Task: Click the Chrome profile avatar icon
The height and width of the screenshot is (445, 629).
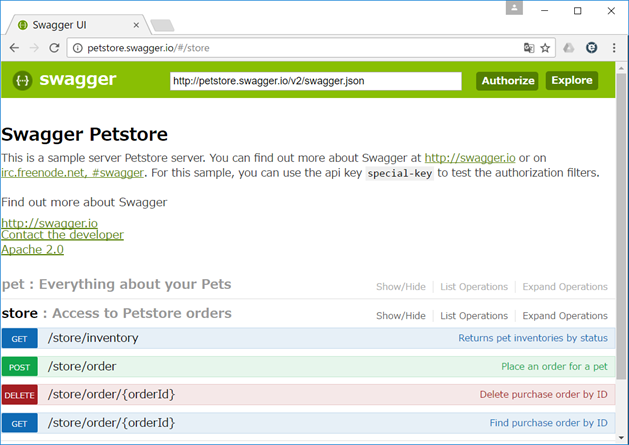Action: tap(514, 8)
